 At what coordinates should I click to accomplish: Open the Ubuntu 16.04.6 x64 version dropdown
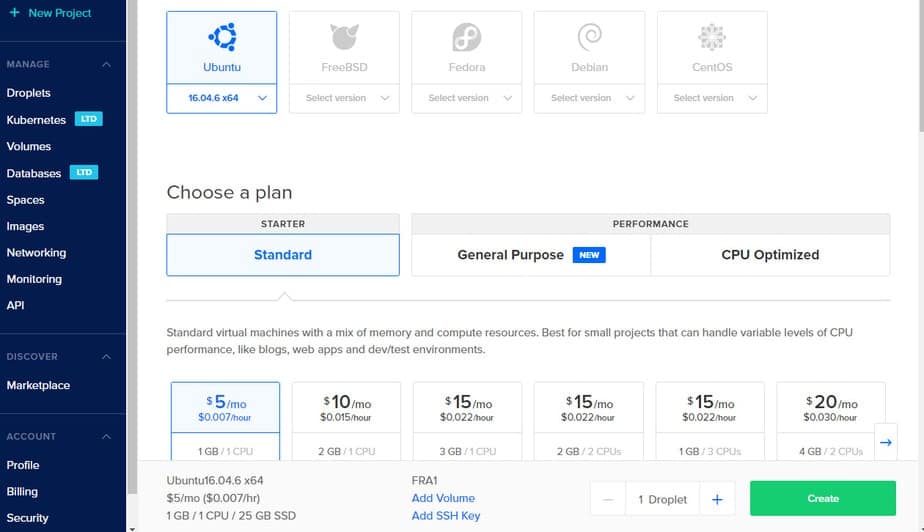[x=222, y=98]
